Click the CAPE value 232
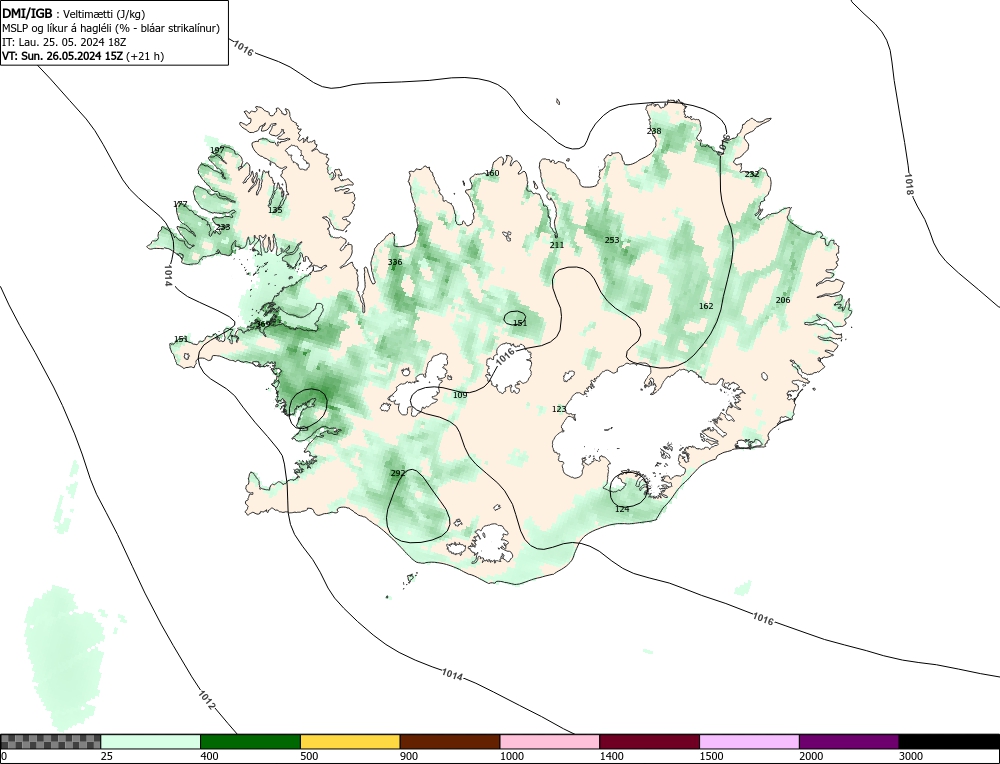This screenshot has width=1000, height=764. pyautogui.click(x=752, y=173)
